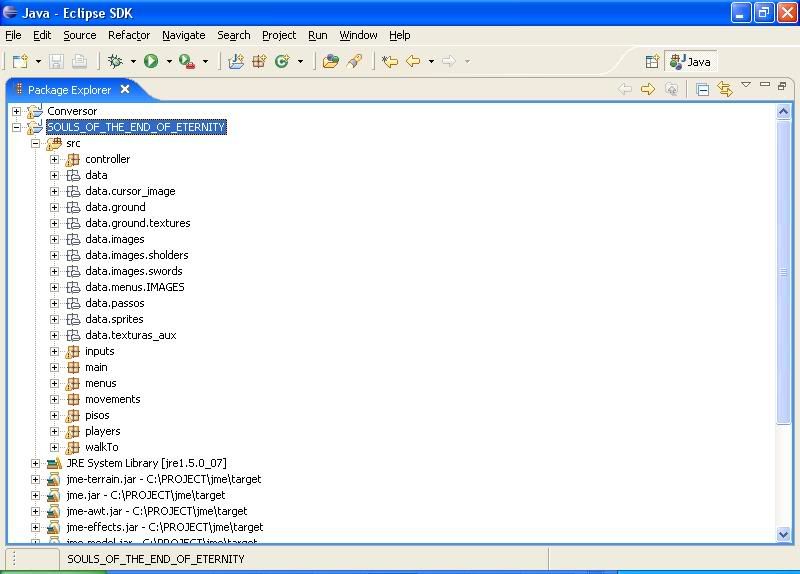This screenshot has height=574, width=800.
Task: Open Package Explorer view menu triangle
Action: pyautogui.click(x=746, y=86)
